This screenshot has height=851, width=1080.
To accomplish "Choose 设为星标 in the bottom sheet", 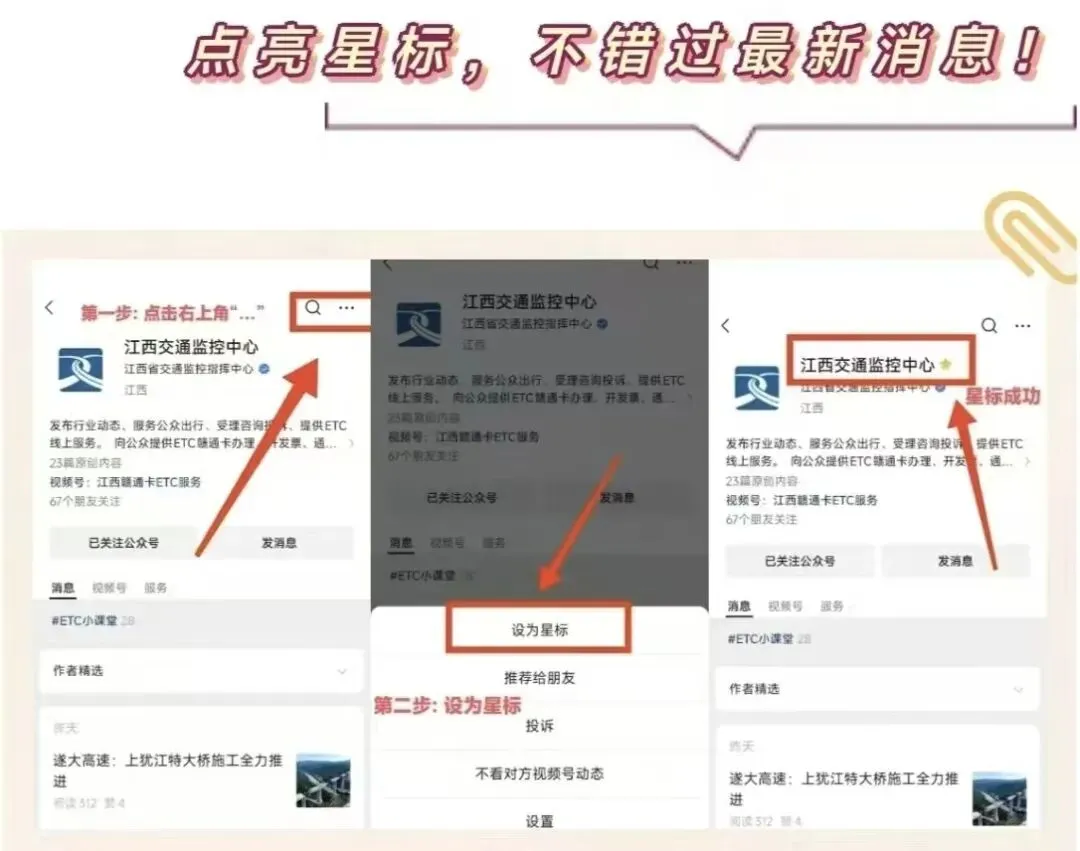I will click(539, 629).
